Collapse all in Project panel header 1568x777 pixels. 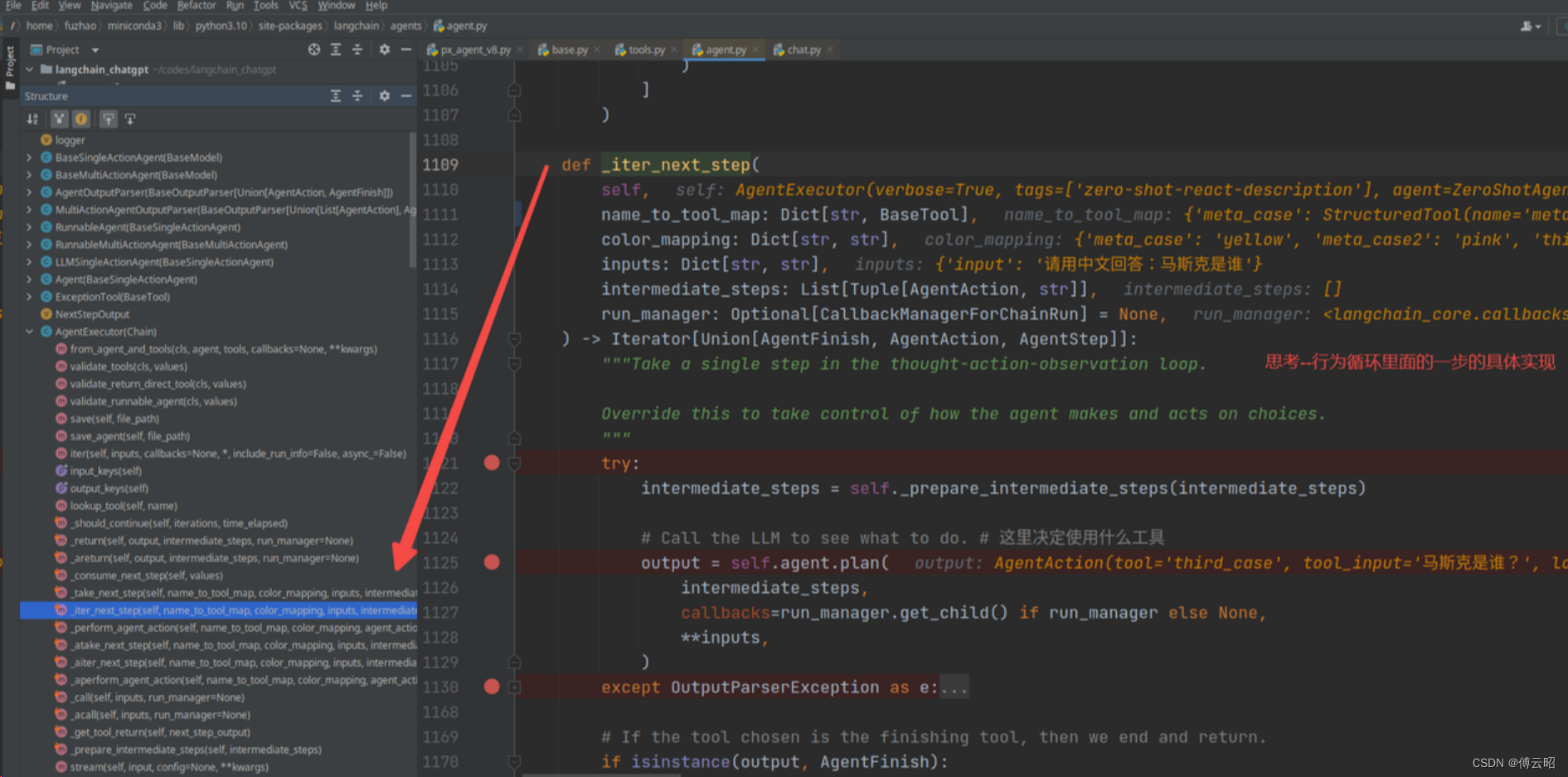click(x=357, y=50)
